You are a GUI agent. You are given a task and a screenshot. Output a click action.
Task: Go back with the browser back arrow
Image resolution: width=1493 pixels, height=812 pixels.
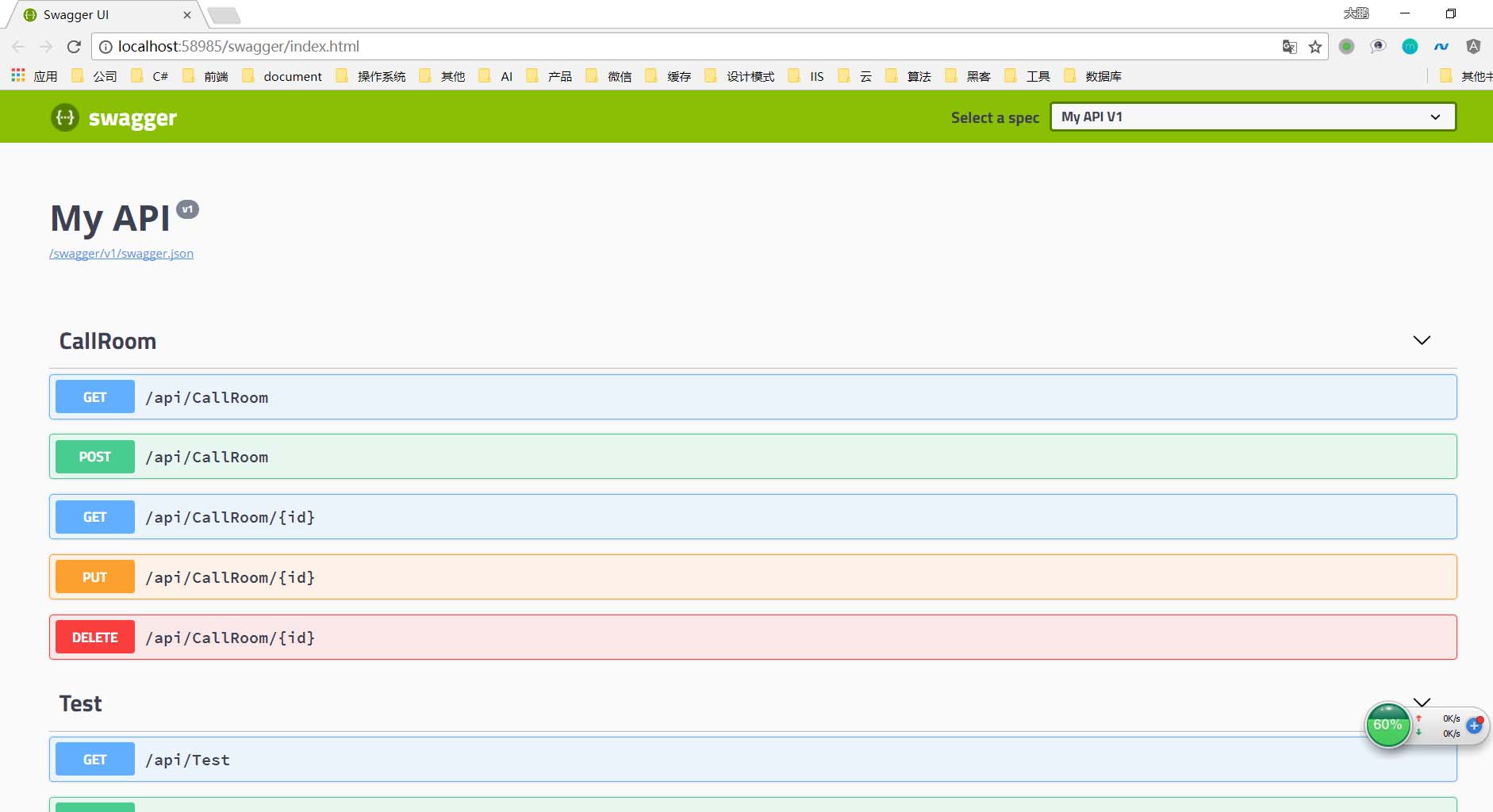click(x=18, y=47)
